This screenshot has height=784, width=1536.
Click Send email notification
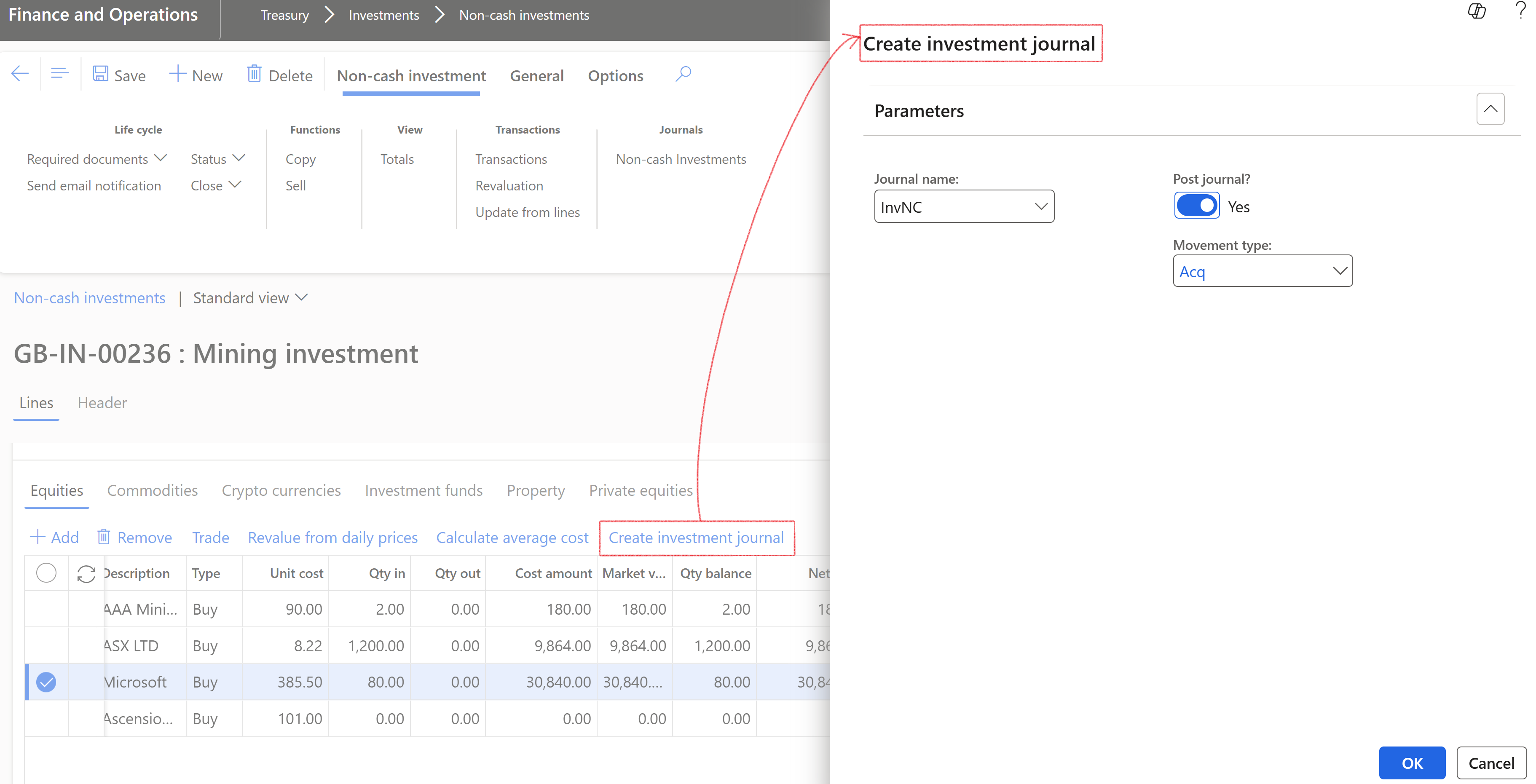click(94, 186)
